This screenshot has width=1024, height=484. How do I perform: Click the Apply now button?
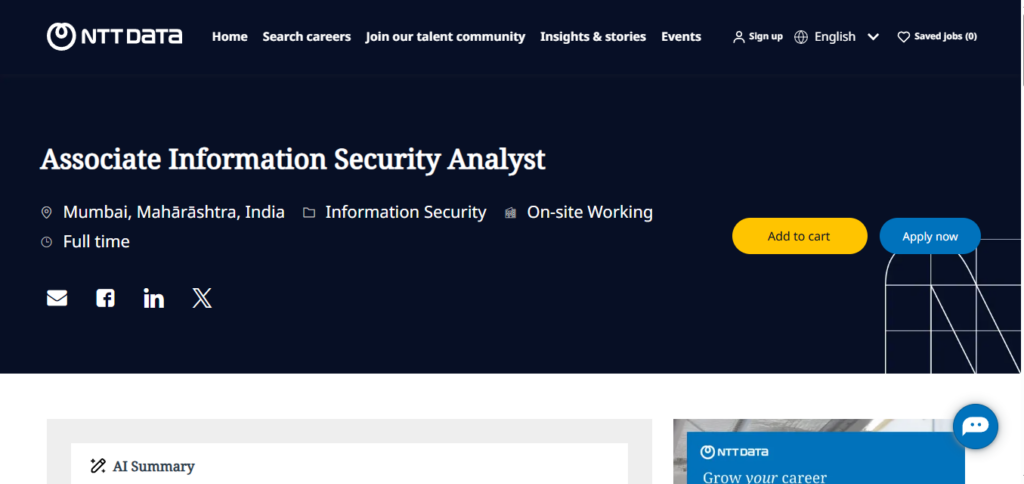[x=930, y=236]
